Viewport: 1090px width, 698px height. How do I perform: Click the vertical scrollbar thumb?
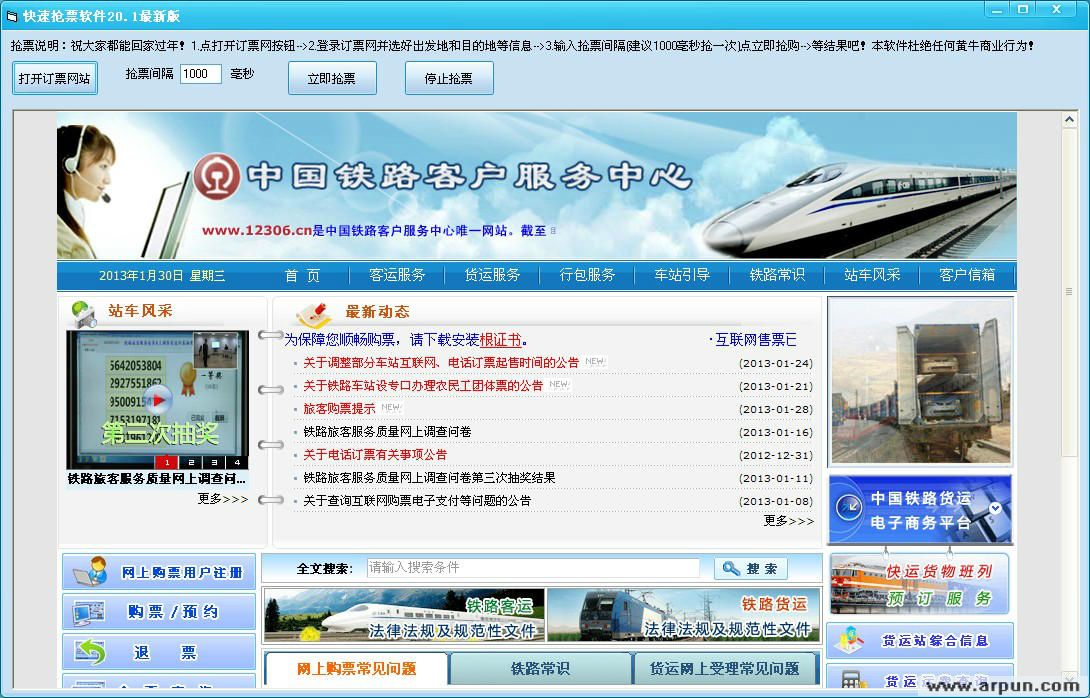(x=1069, y=292)
